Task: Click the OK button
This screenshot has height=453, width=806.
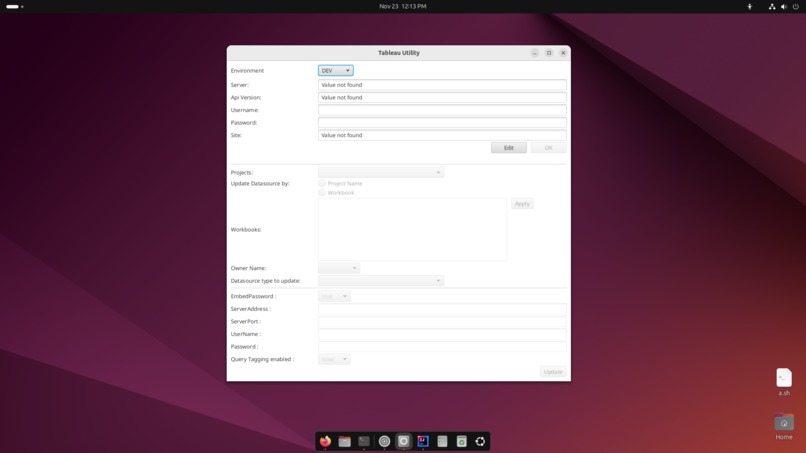Action: [548, 148]
